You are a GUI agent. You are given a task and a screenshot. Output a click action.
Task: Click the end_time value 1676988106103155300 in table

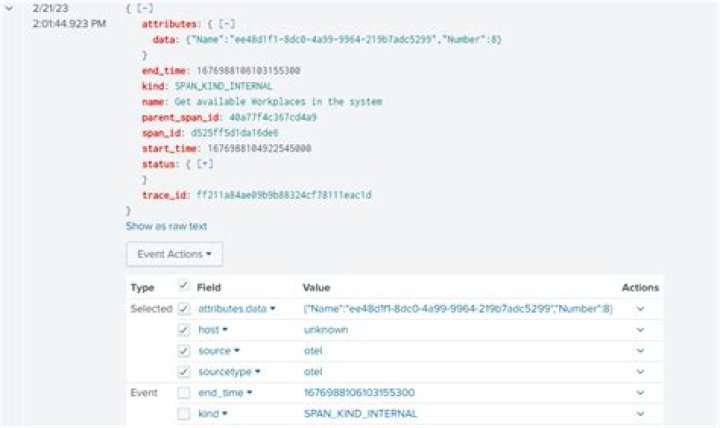[359, 393]
